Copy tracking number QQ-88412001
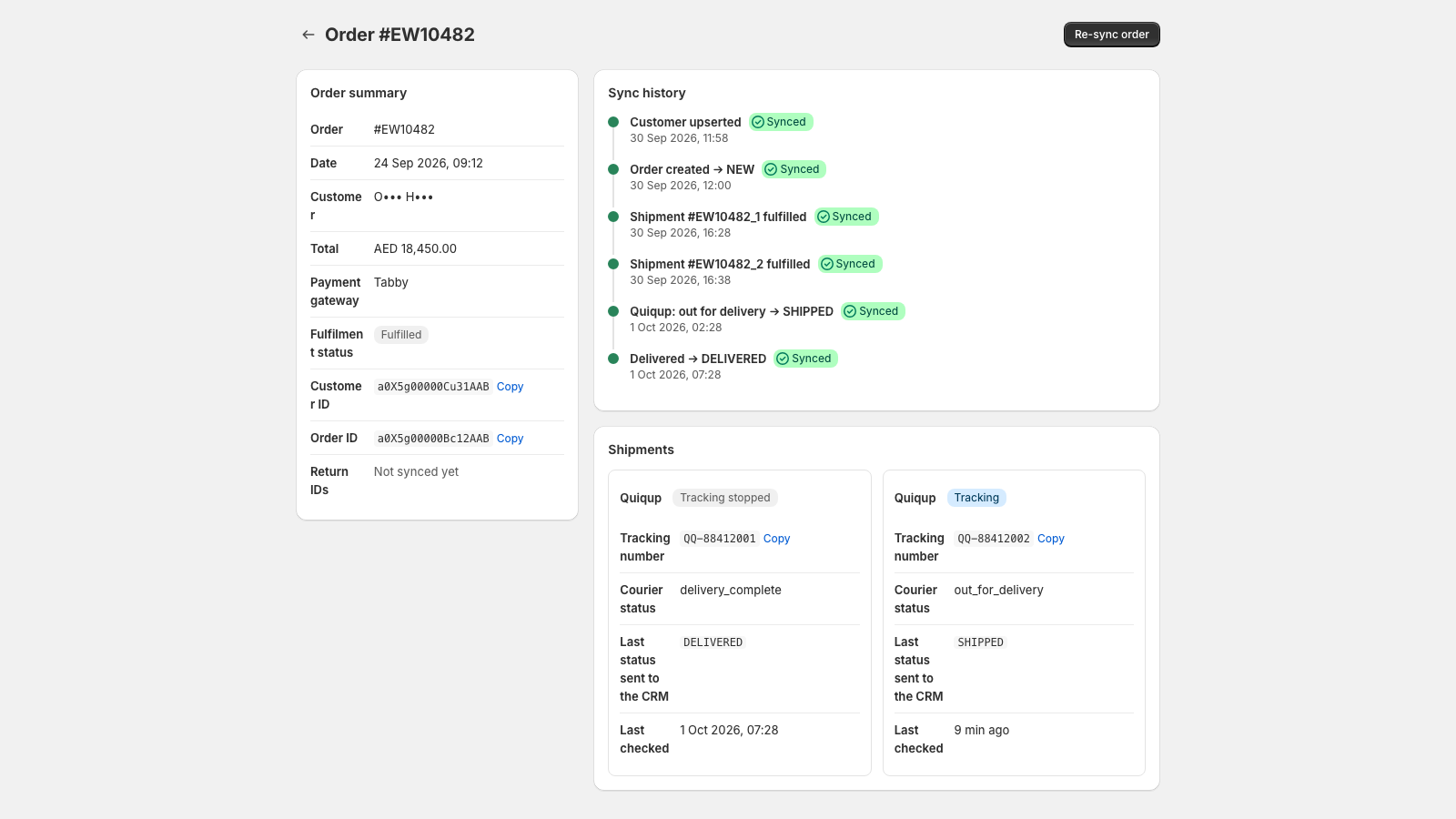Screen dimensions: 1456x819 776,539
